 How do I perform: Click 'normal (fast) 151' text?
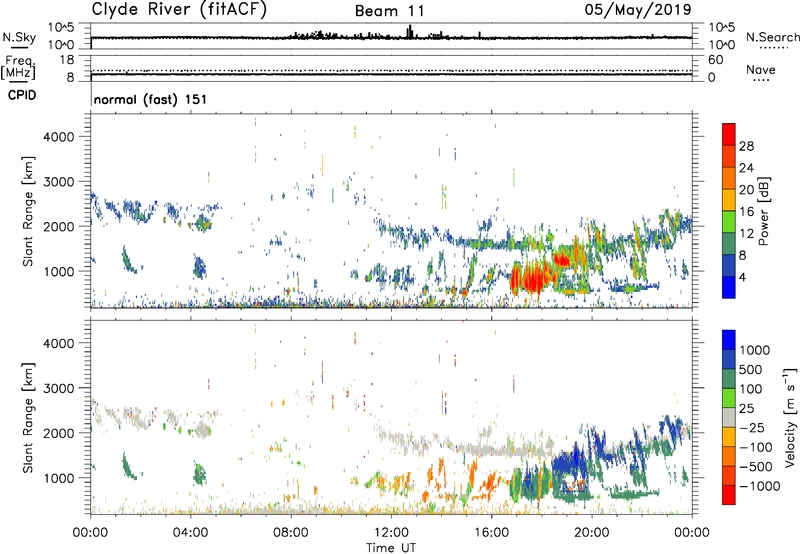click(x=151, y=99)
